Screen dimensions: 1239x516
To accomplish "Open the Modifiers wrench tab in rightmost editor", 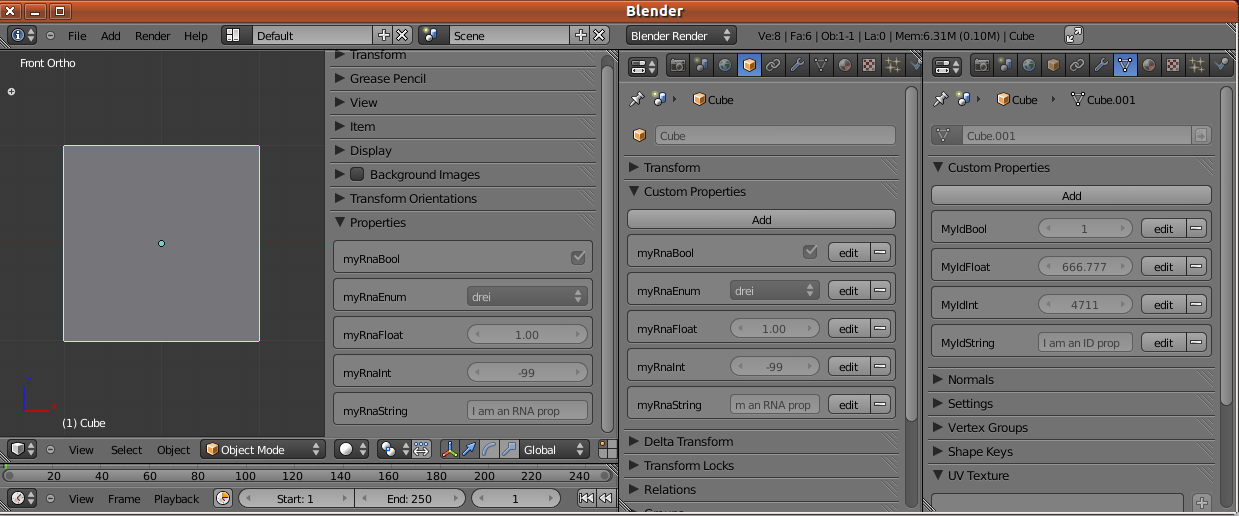I will [1101, 66].
